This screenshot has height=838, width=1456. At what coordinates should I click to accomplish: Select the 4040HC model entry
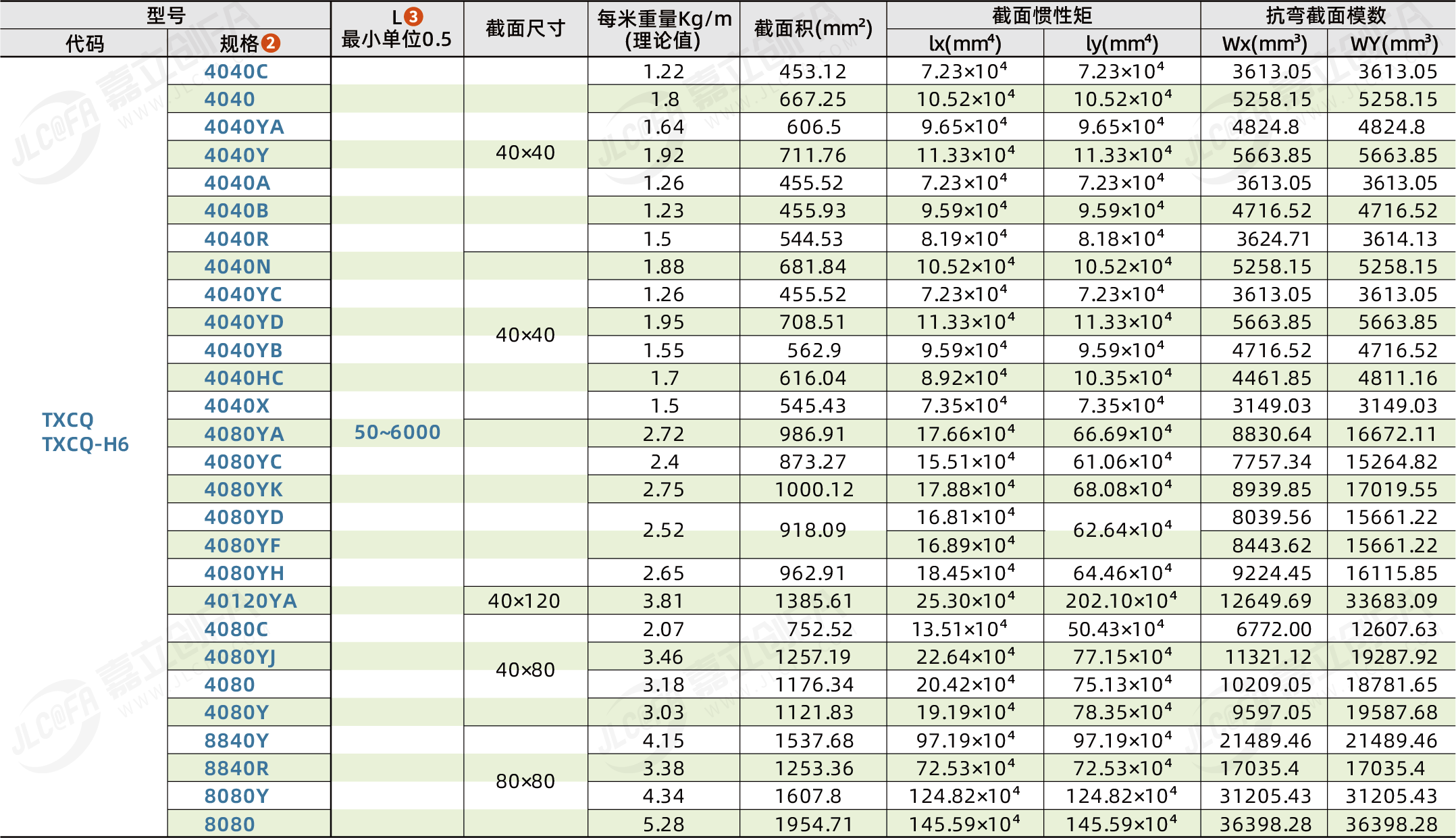click(x=244, y=378)
